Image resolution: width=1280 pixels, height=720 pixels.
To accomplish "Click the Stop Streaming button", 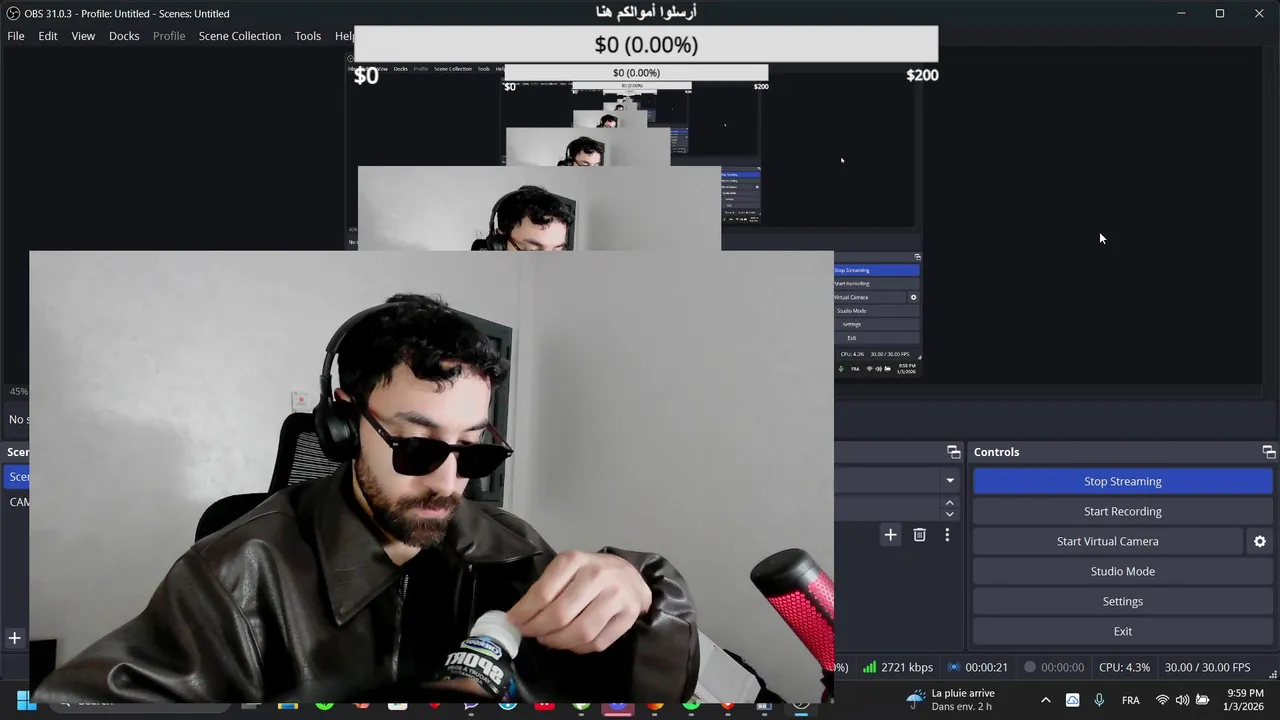I will coord(1122,481).
